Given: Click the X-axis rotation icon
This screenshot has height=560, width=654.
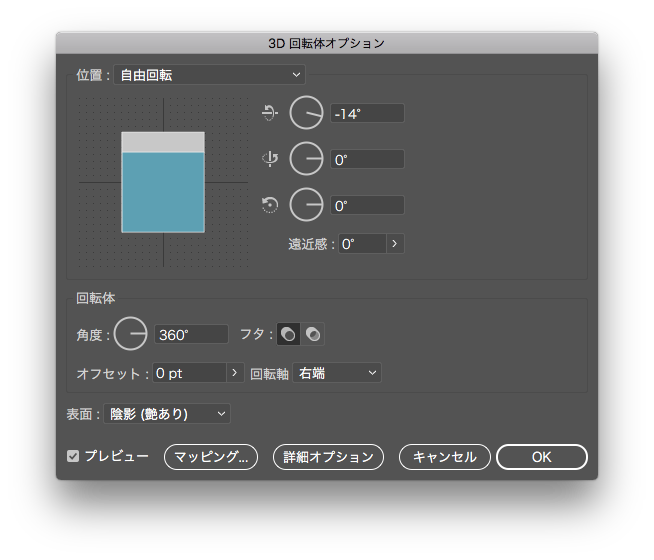Looking at the screenshot, I should [269, 113].
